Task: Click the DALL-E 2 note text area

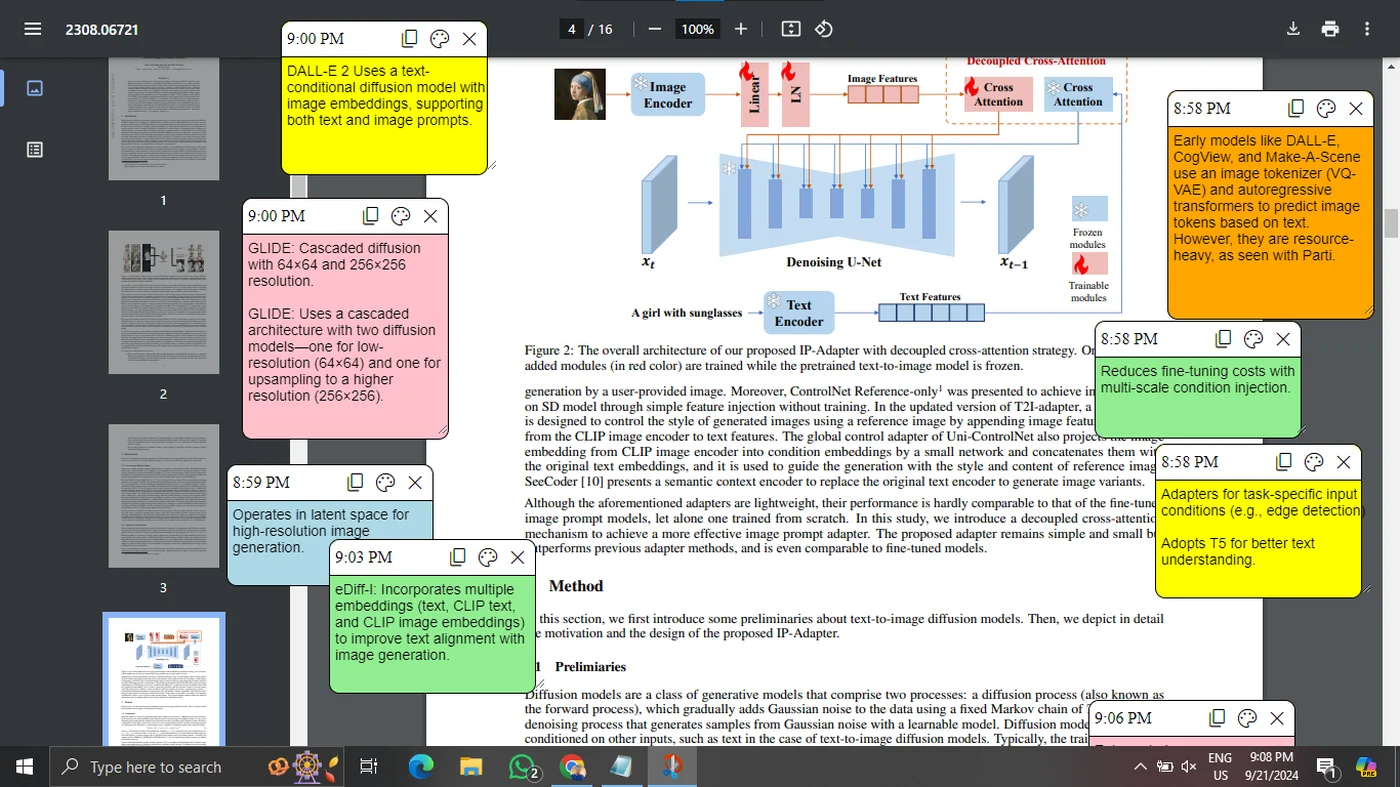Action: pos(384,116)
